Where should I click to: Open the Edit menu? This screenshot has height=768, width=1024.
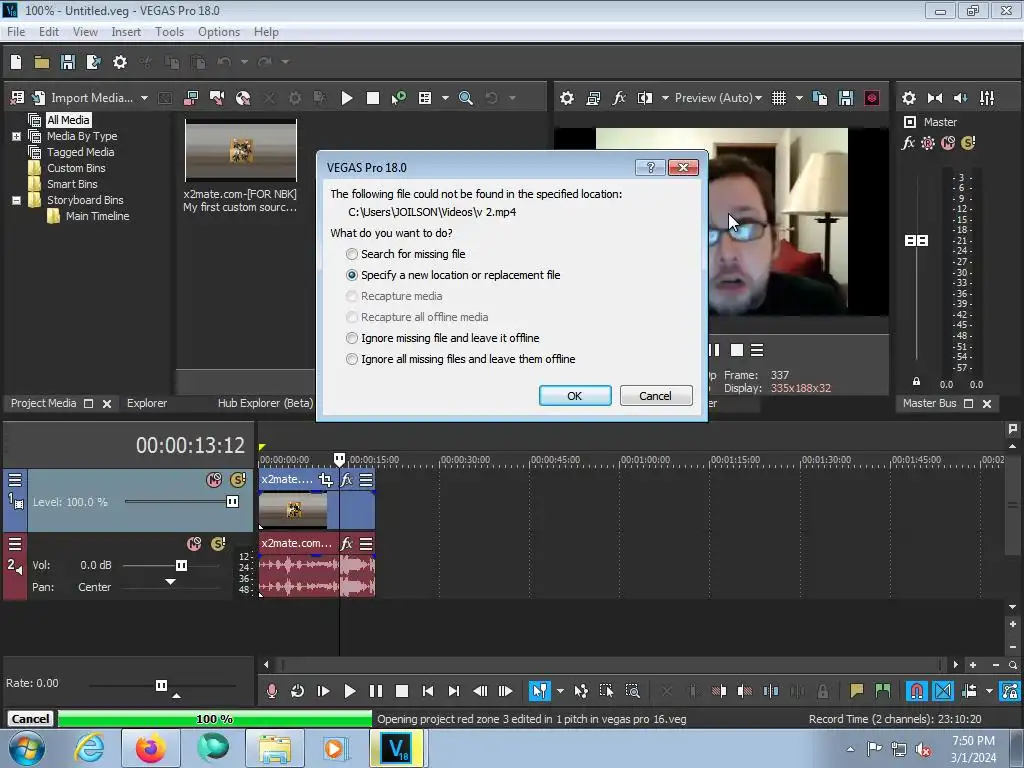coord(48,32)
